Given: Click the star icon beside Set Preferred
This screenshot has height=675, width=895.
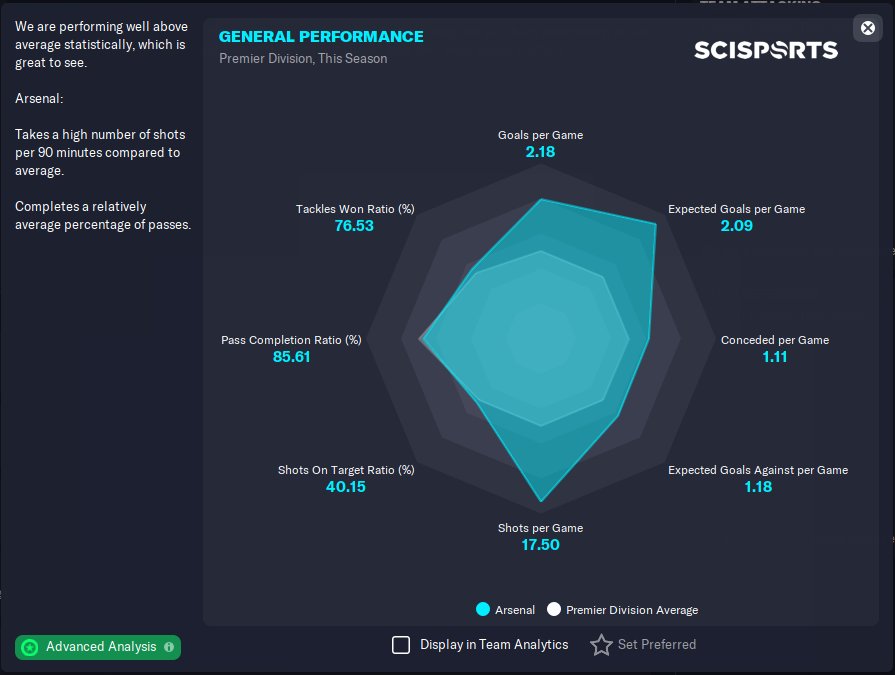Looking at the screenshot, I should (601, 645).
